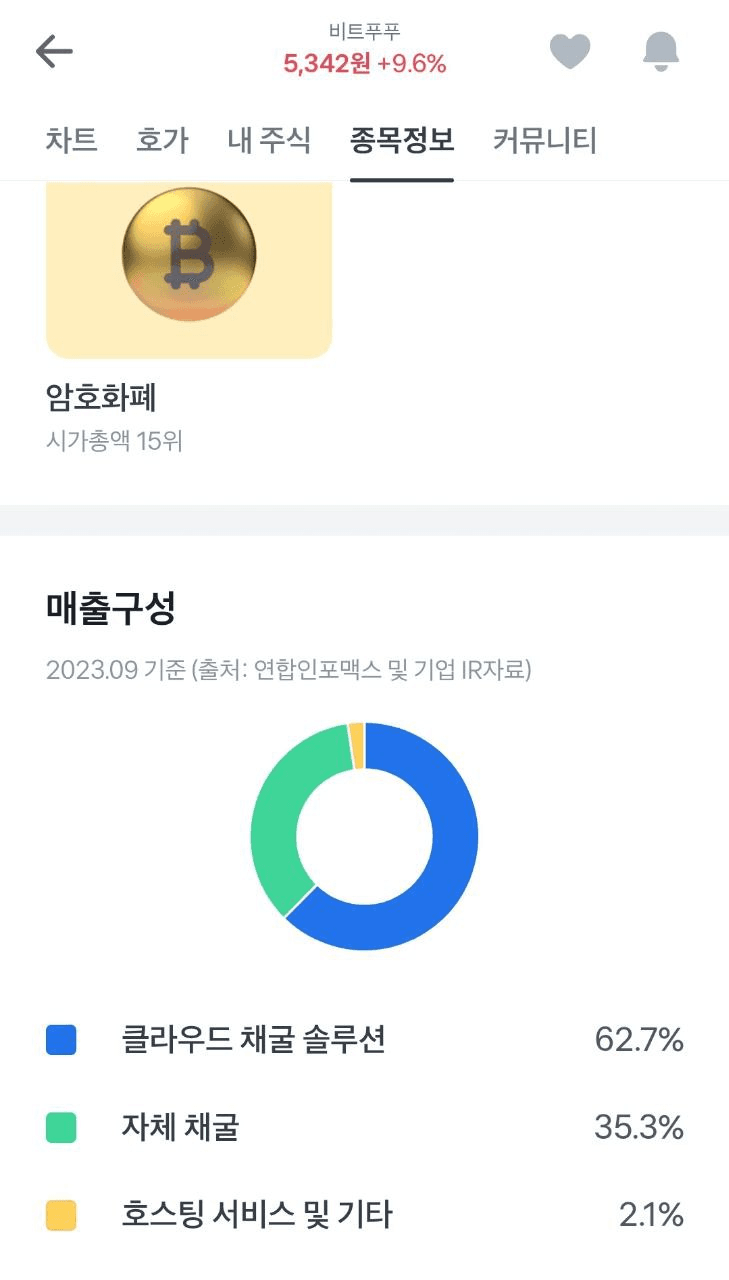Click 클라우드 채굴 솔루션 revenue row
The width and height of the screenshot is (729, 1280).
[365, 1040]
